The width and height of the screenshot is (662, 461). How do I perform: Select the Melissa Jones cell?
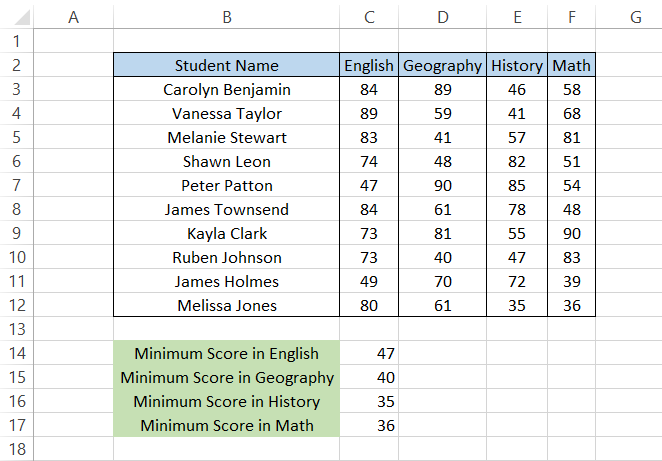click(x=227, y=306)
